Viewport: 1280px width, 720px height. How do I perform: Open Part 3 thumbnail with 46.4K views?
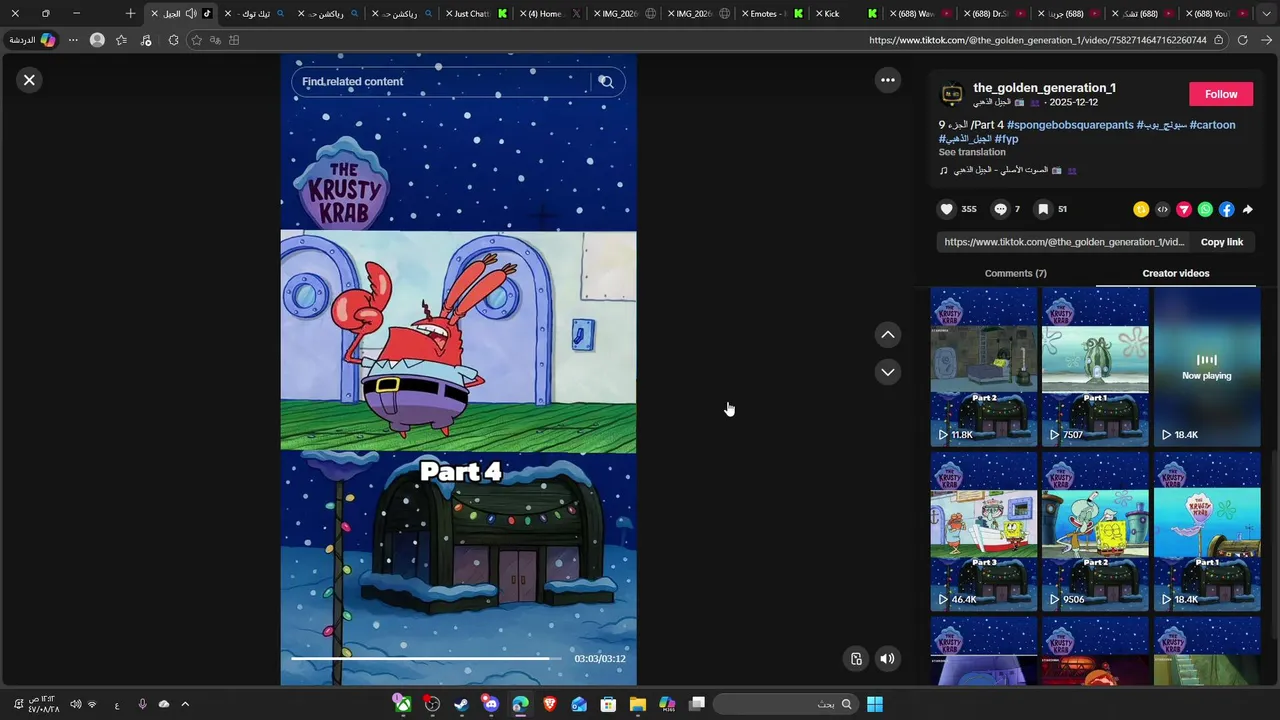(x=984, y=531)
